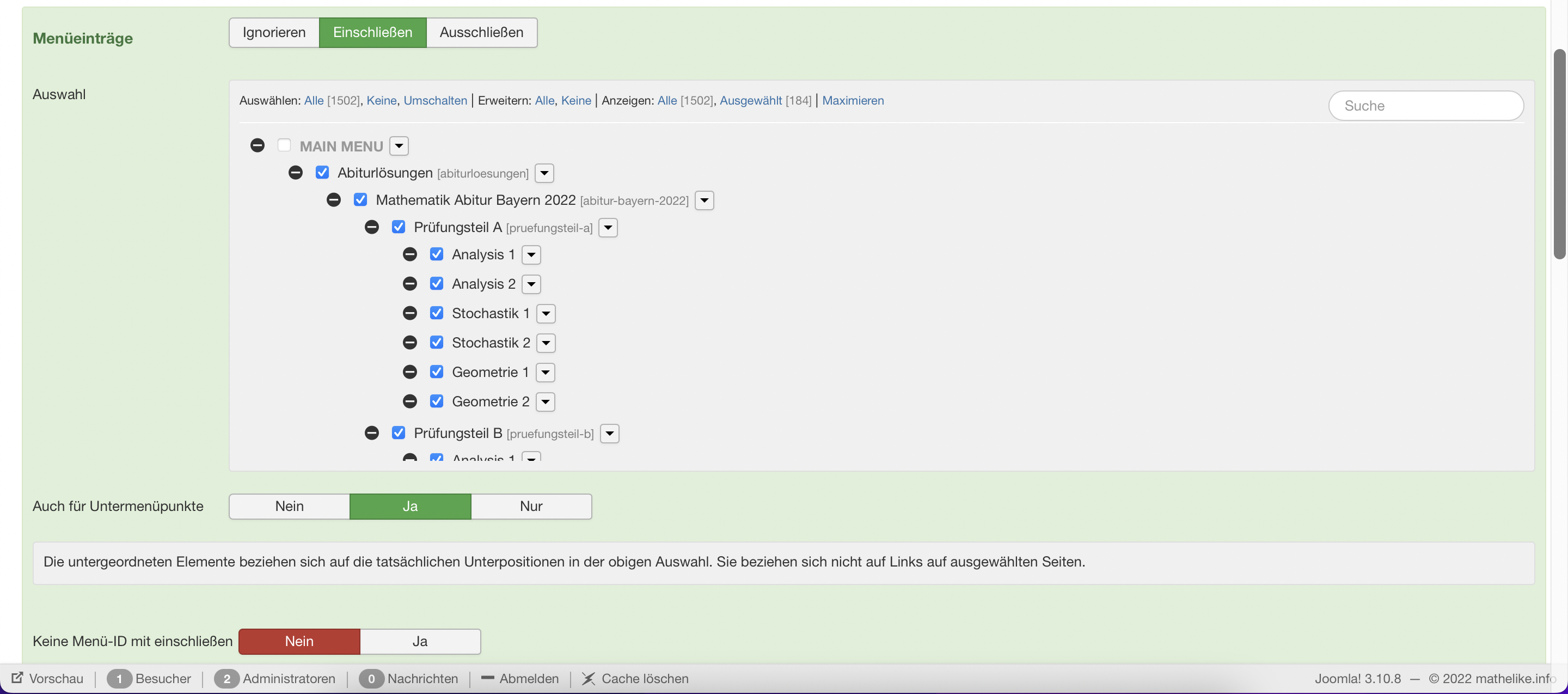Image resolution: width=1568 pixels, height=694 pixels.
Task: Collapse the MAIN MENU tree node
Action: 258,145
